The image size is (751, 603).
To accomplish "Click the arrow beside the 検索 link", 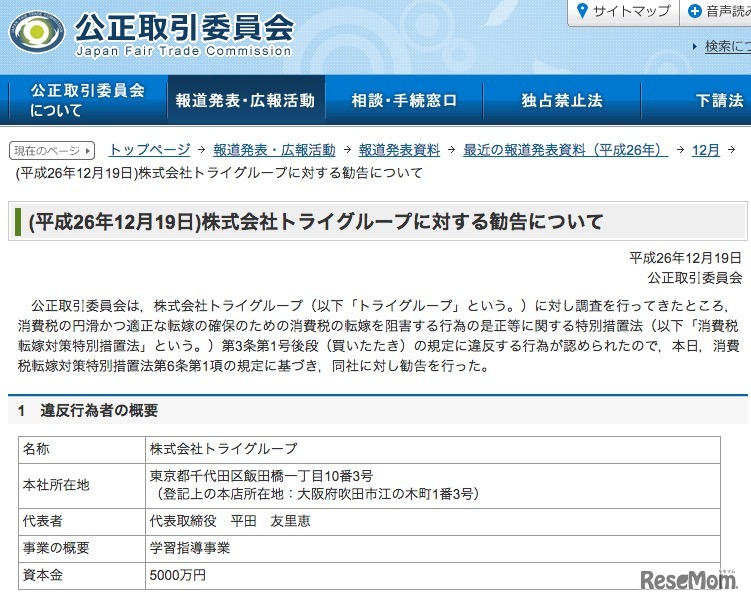I will [x=695, y=46].
